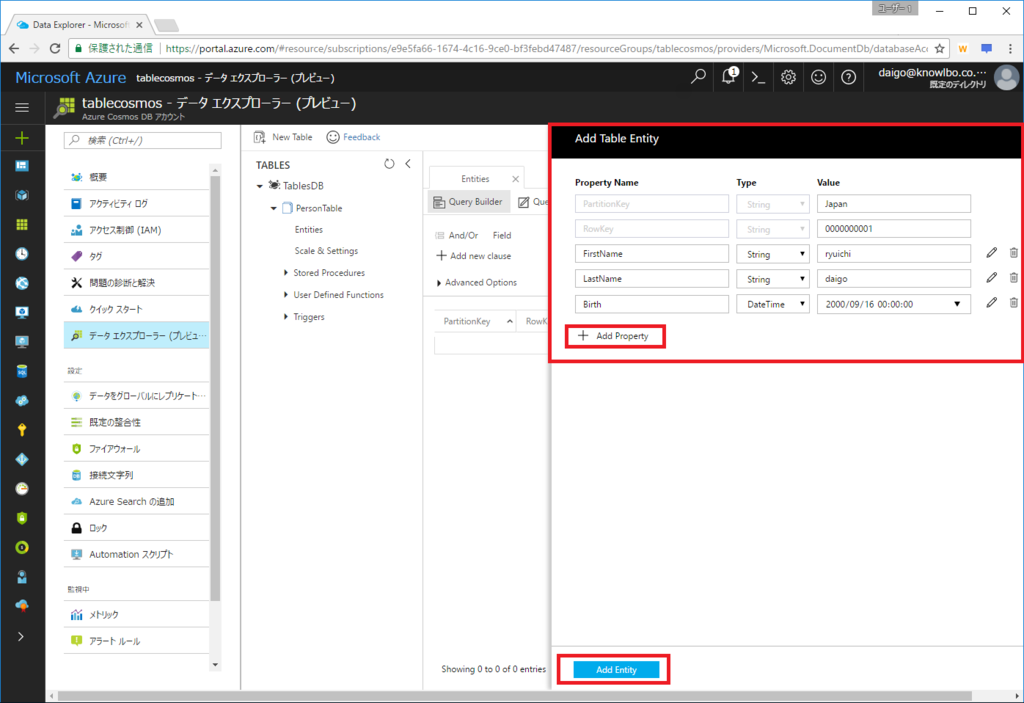This screenshot has height=703, width=1024.
Task: Click the LastName property name field
Action: click(652, 278)
